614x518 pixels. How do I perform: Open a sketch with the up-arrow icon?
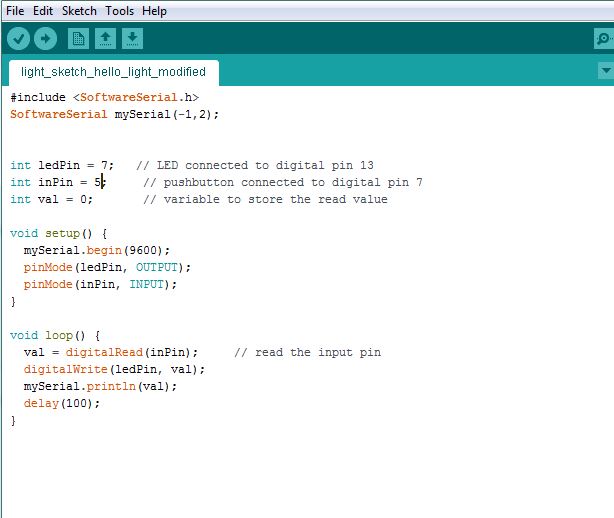(x=105, y=38)
